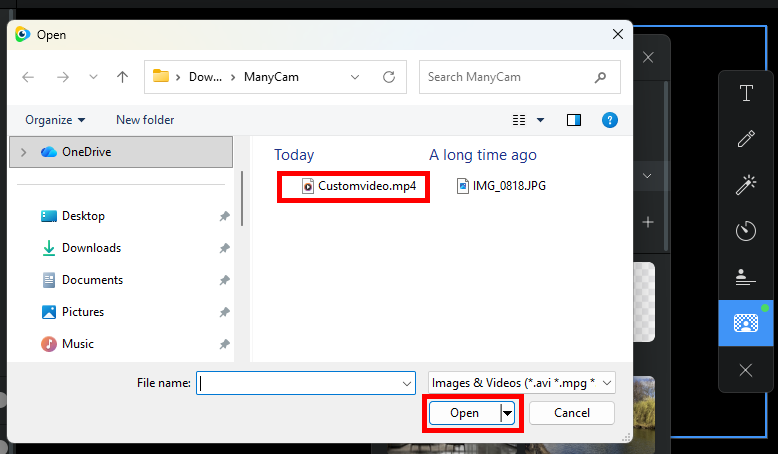Open the Organize menu
Screen dimensions: 778x454
click(x=55, y=120)
